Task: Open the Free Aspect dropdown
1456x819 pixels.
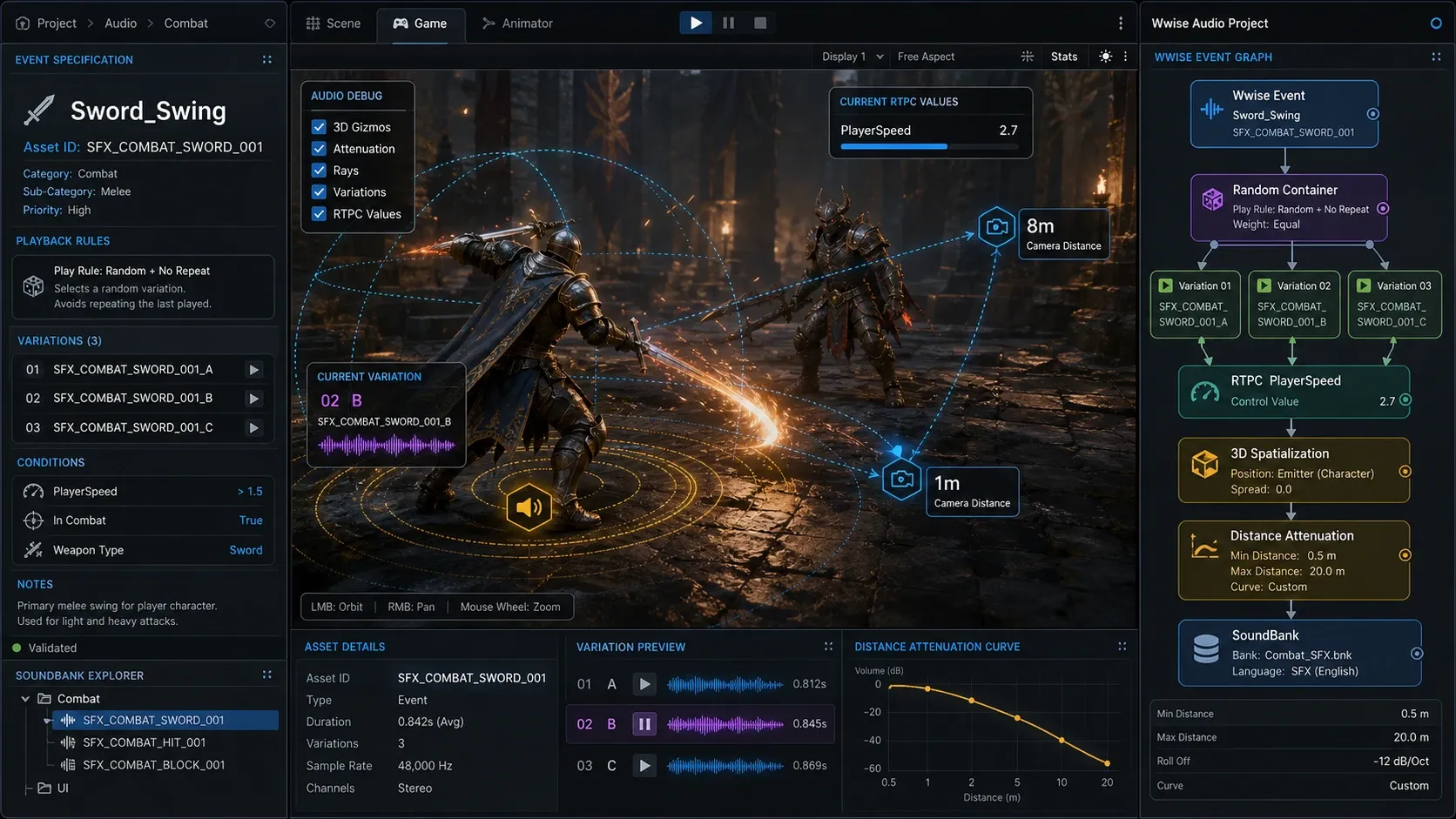Action: coord(926,57)
